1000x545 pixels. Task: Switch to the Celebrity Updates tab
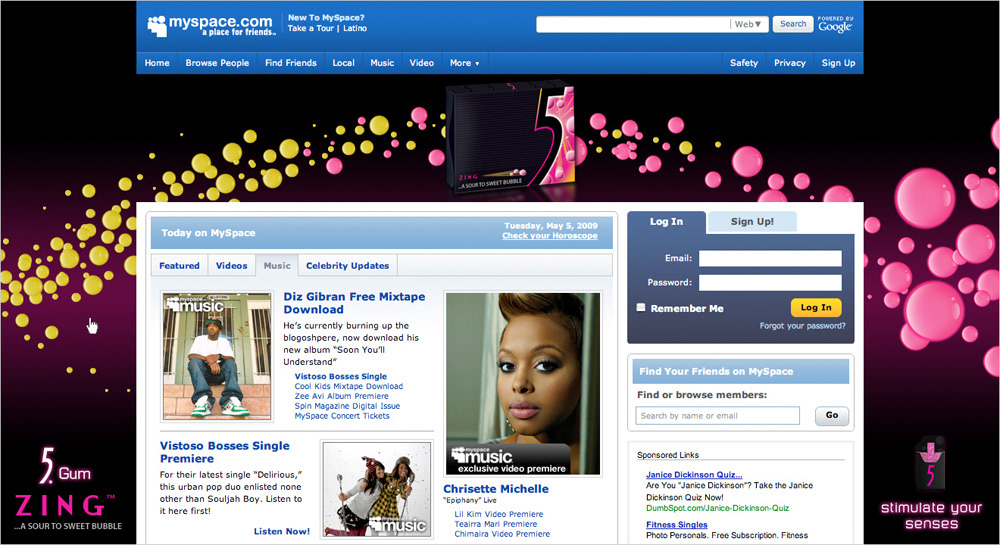coord(348,266)
